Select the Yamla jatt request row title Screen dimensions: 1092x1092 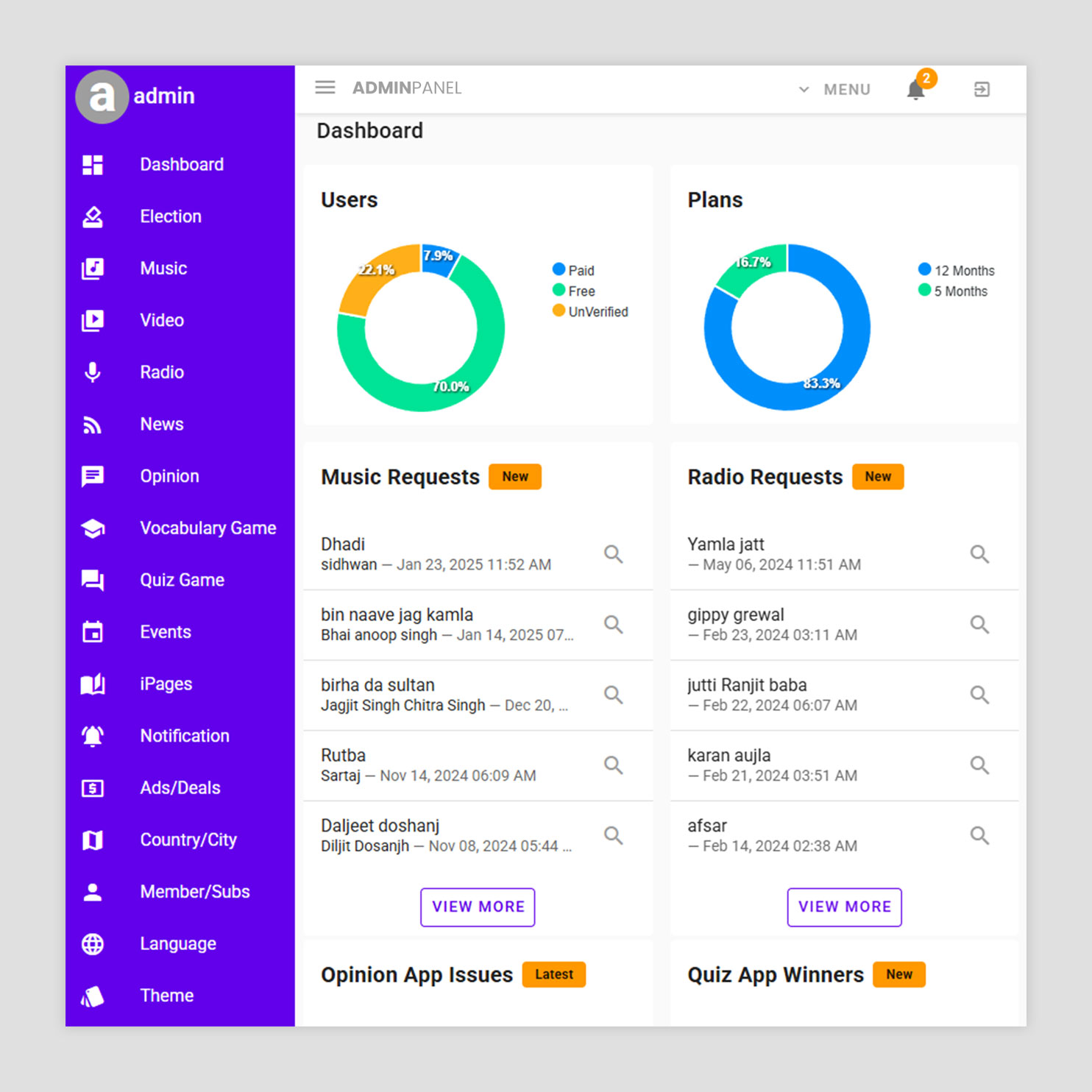726,545
